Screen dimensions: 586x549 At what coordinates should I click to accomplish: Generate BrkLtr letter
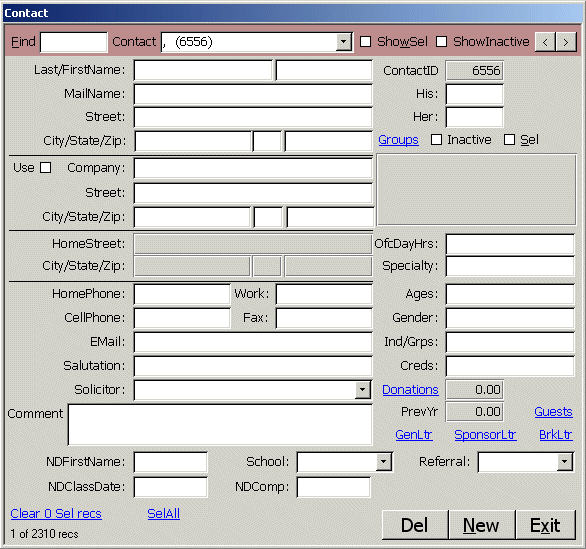[x=556, y=435]
